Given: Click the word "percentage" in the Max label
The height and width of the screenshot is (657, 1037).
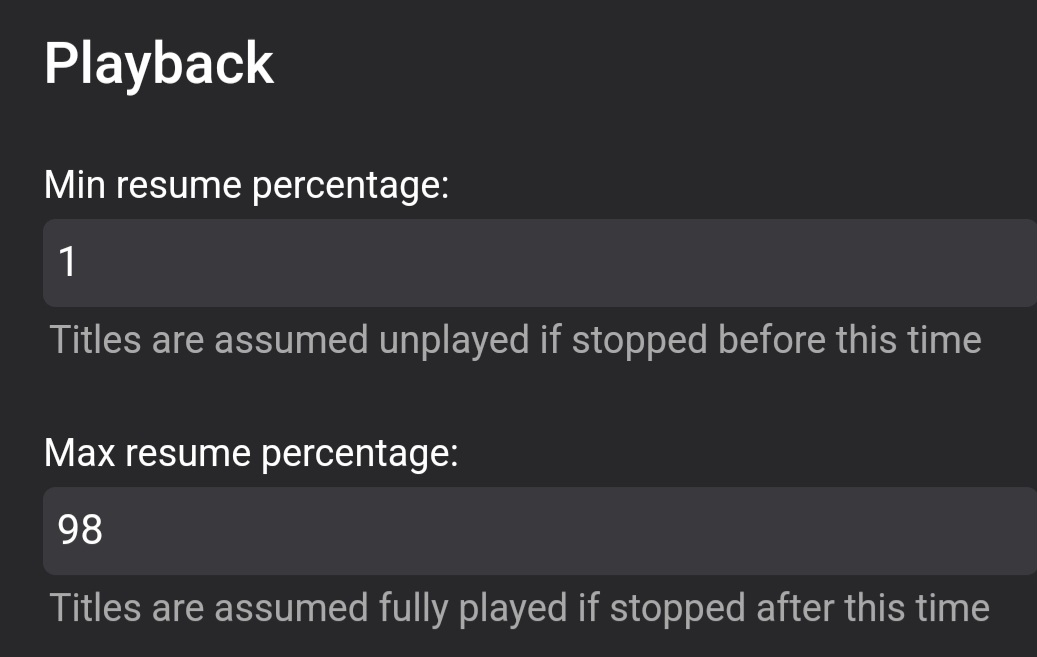Looking at the screenshot, I should (358, 454).
